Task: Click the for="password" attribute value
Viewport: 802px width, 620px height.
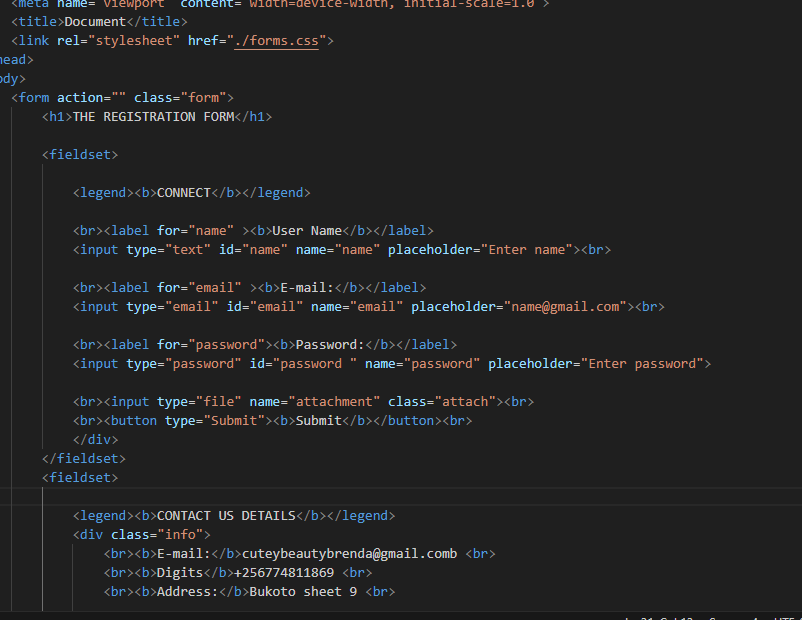Action: pyautogui.click(x=226, y=345)
